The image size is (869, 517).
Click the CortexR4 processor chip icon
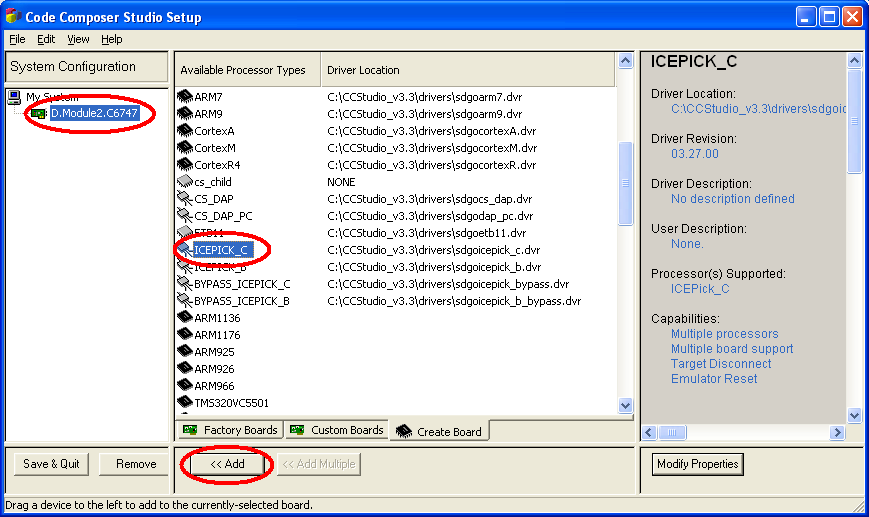pos(185,165)
